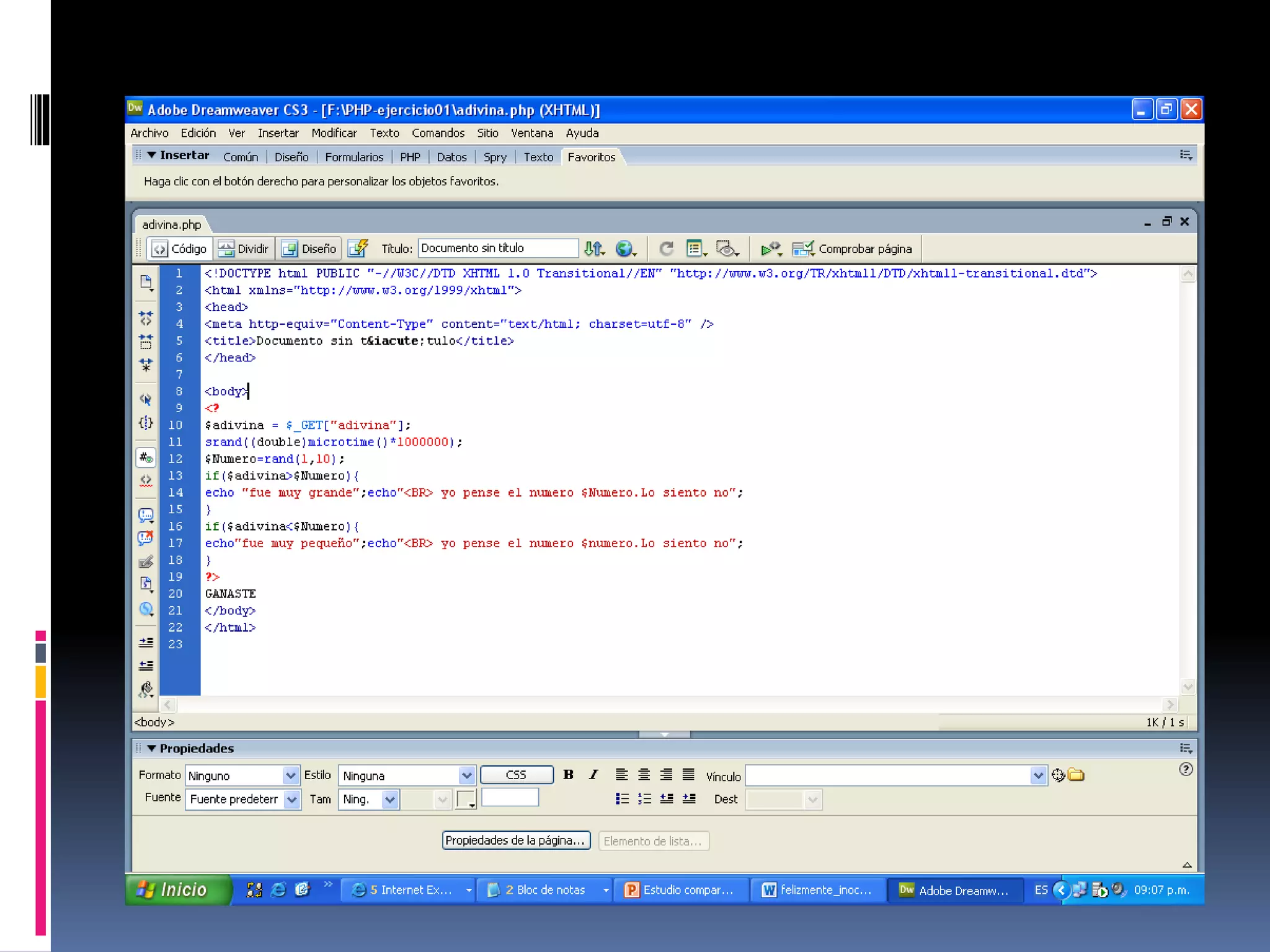The height and width of the screenshot is (952, 1270).
Task: Open the Modificar menu
Action: (x=334, y=133)
